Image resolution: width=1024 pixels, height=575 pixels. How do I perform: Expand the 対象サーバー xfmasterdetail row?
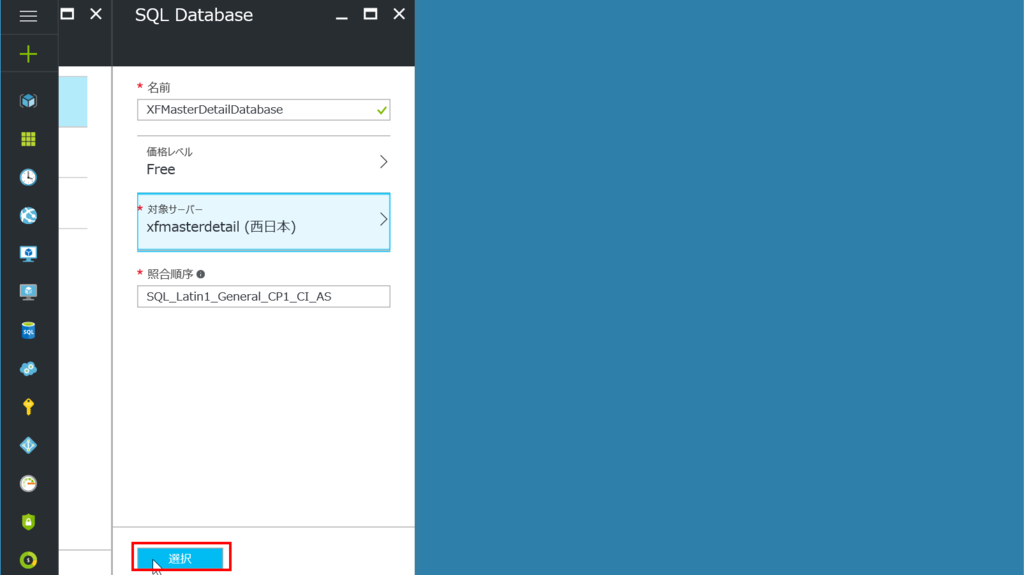[263, 222]
